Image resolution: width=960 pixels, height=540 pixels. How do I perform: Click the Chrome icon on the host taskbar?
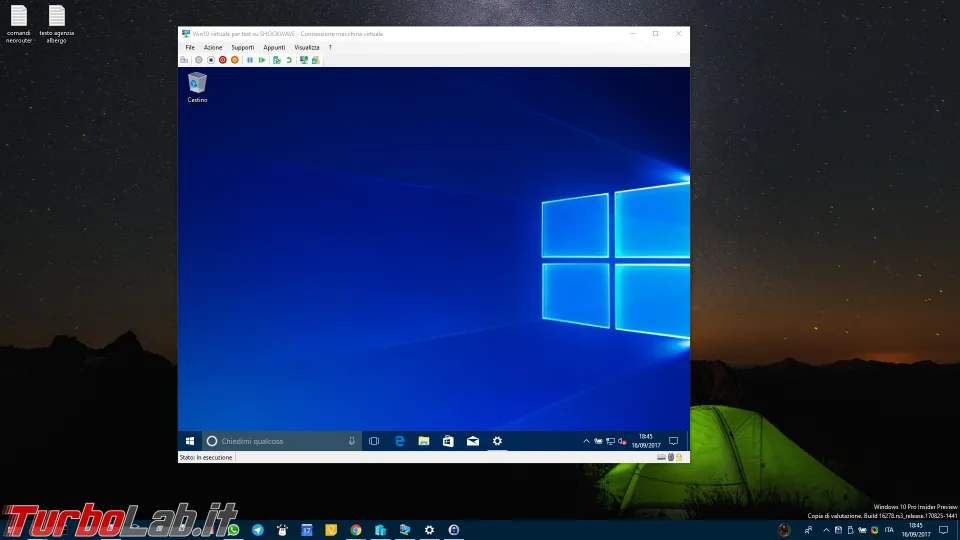click(x=356, y=530)
